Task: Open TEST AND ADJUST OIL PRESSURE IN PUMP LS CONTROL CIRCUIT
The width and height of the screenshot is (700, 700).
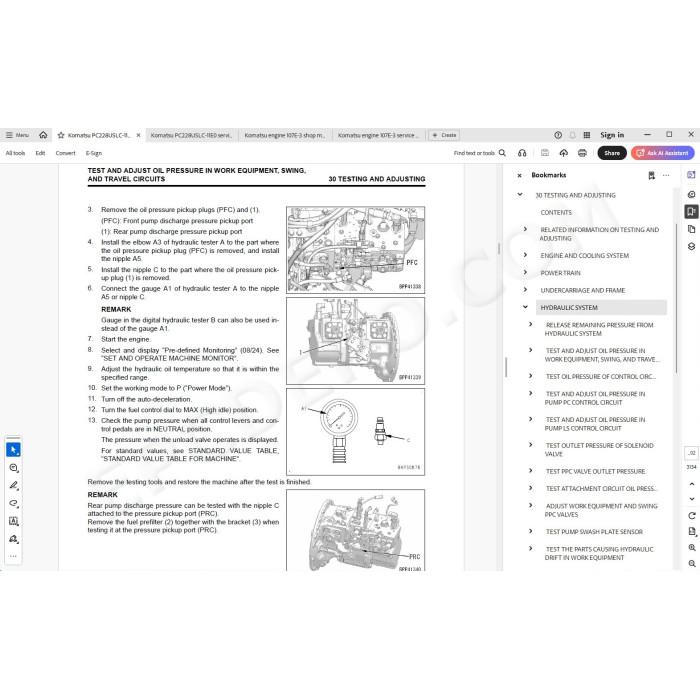Action: [x=595, y=424]
